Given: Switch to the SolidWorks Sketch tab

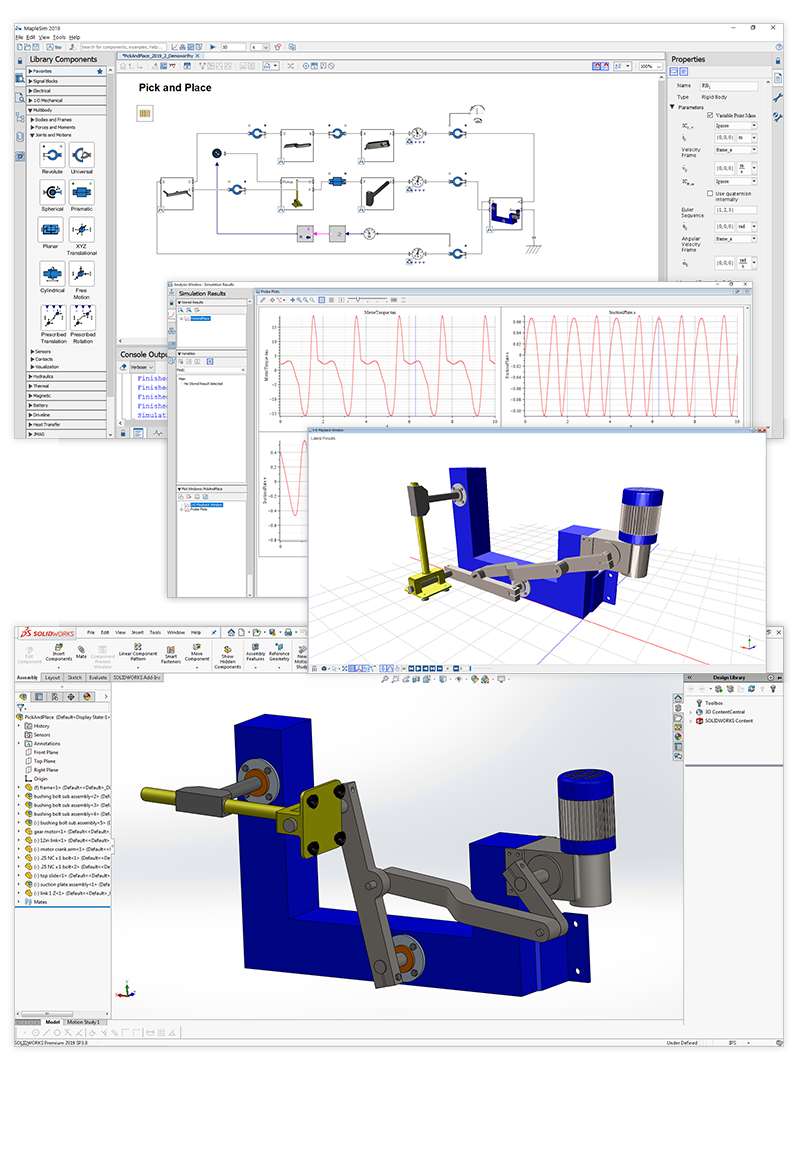Looking at the screenshot, I should click(75, 678).
